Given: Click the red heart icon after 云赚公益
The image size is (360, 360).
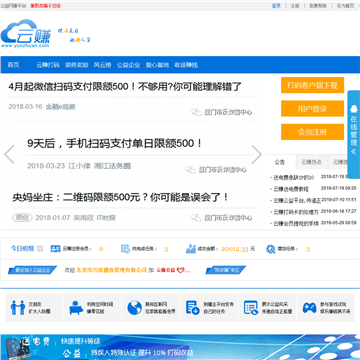Looking at the screenshot, I should (x=180, y=270).
